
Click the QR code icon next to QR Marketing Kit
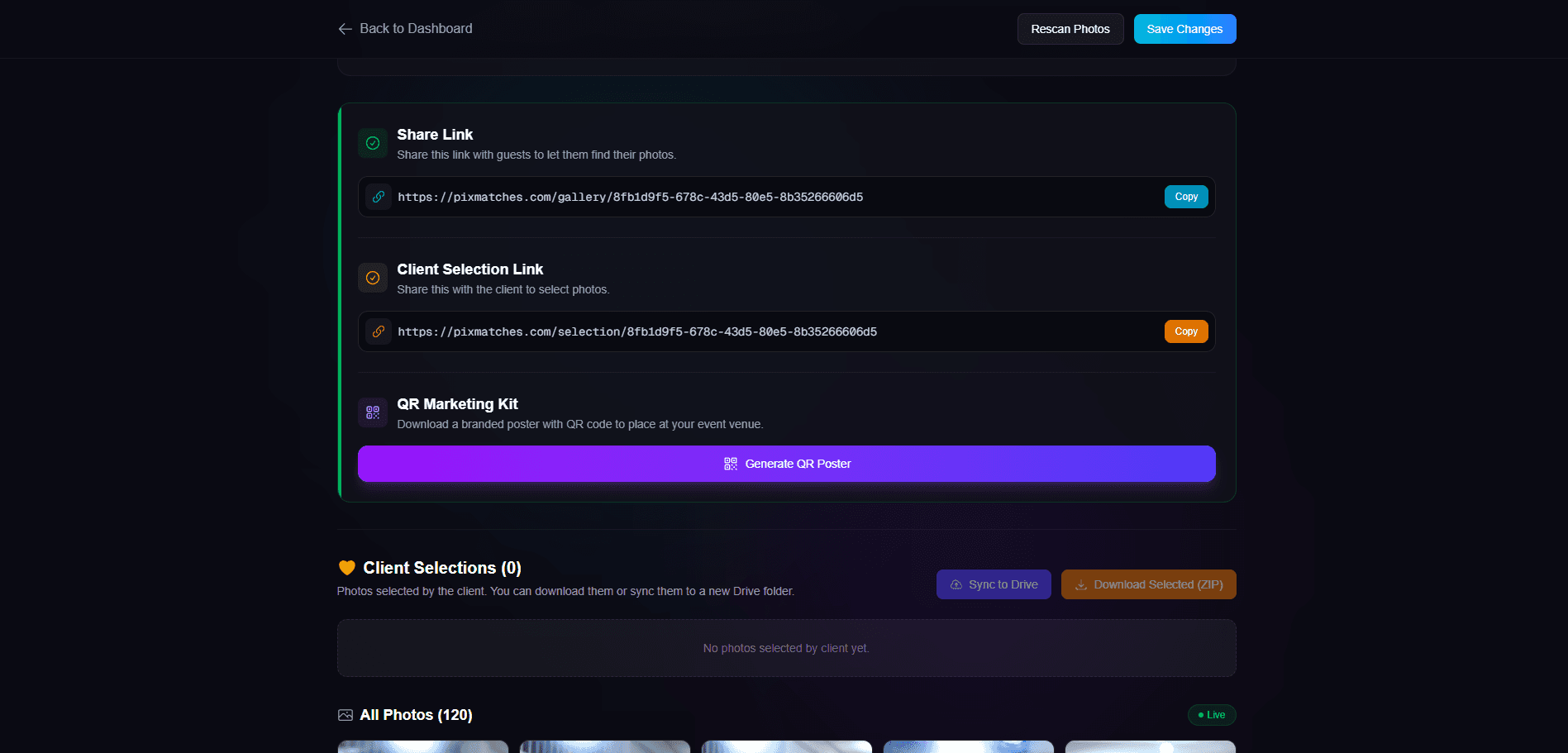click(x=372, y=412)
